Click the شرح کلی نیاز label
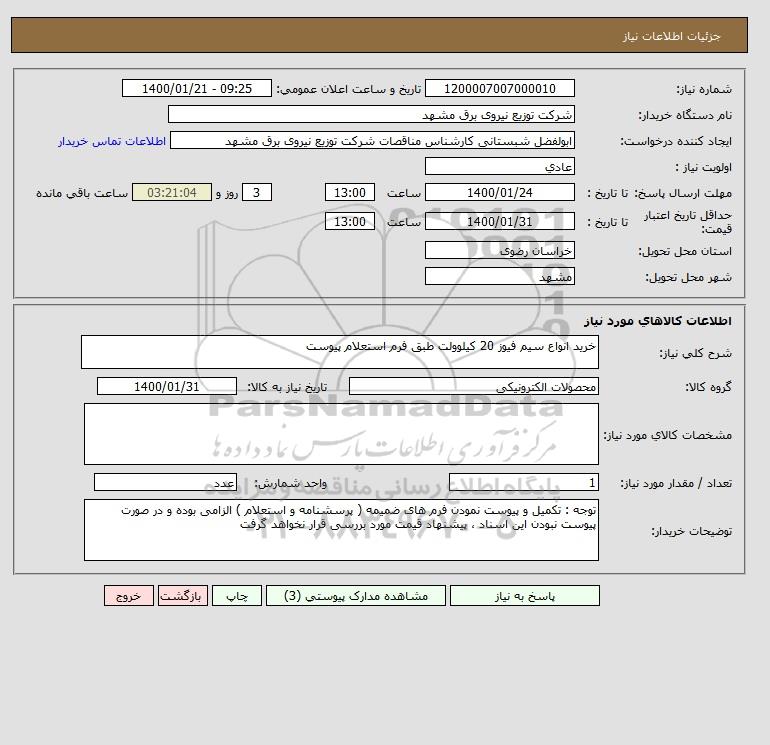Screen dimensions: 770x745 tap(695, 353)
